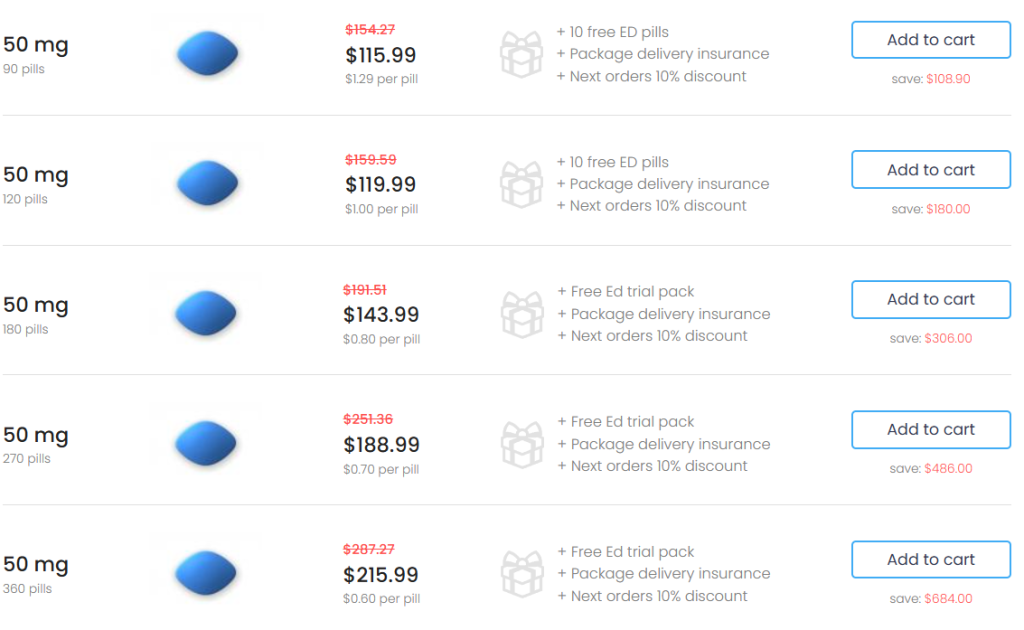Screen dimensions: 1024x630
Task: Click the save $180.00 text
Action: [x=931, y=209]
